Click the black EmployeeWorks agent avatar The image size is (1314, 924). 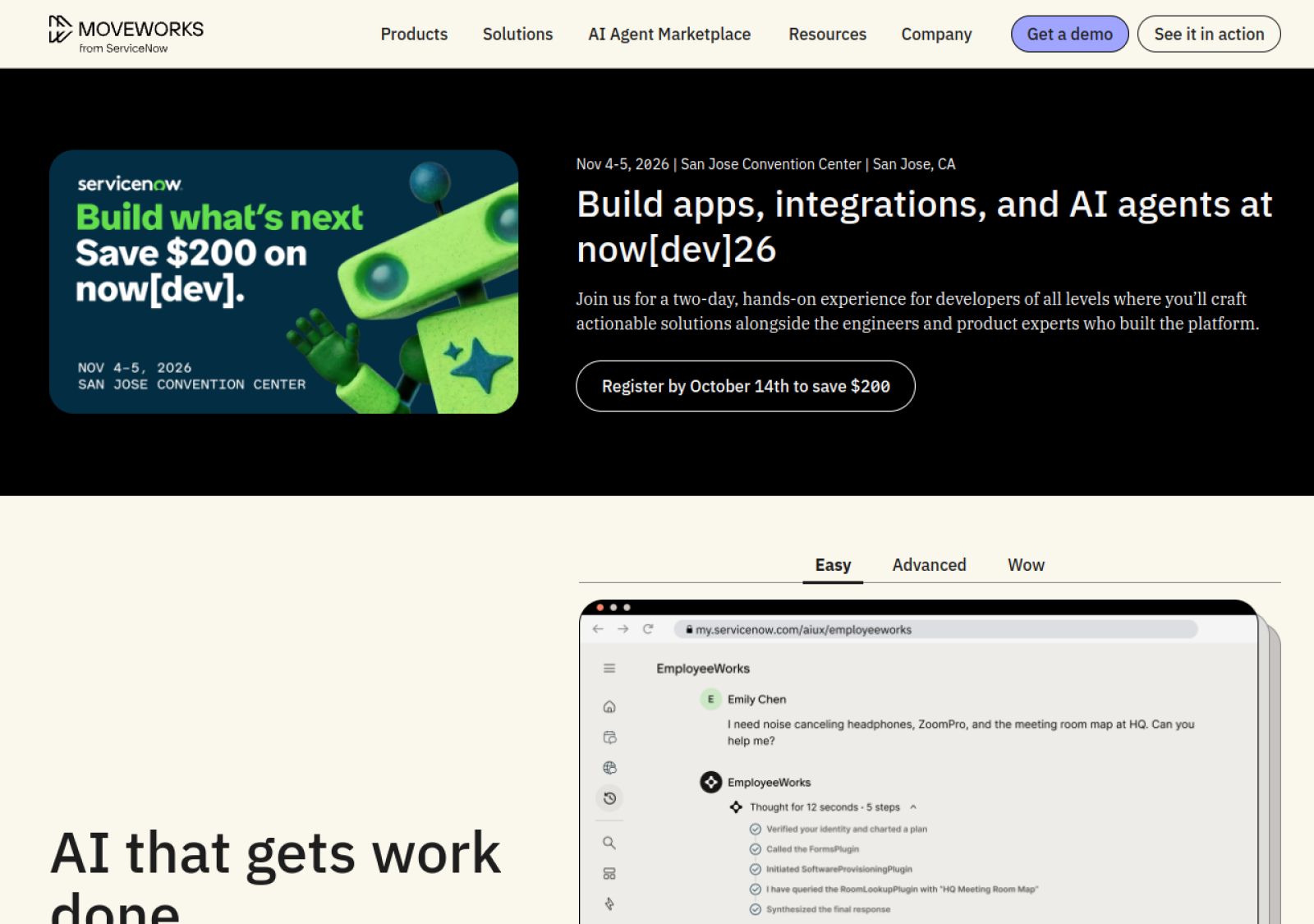tap(711, 783)
